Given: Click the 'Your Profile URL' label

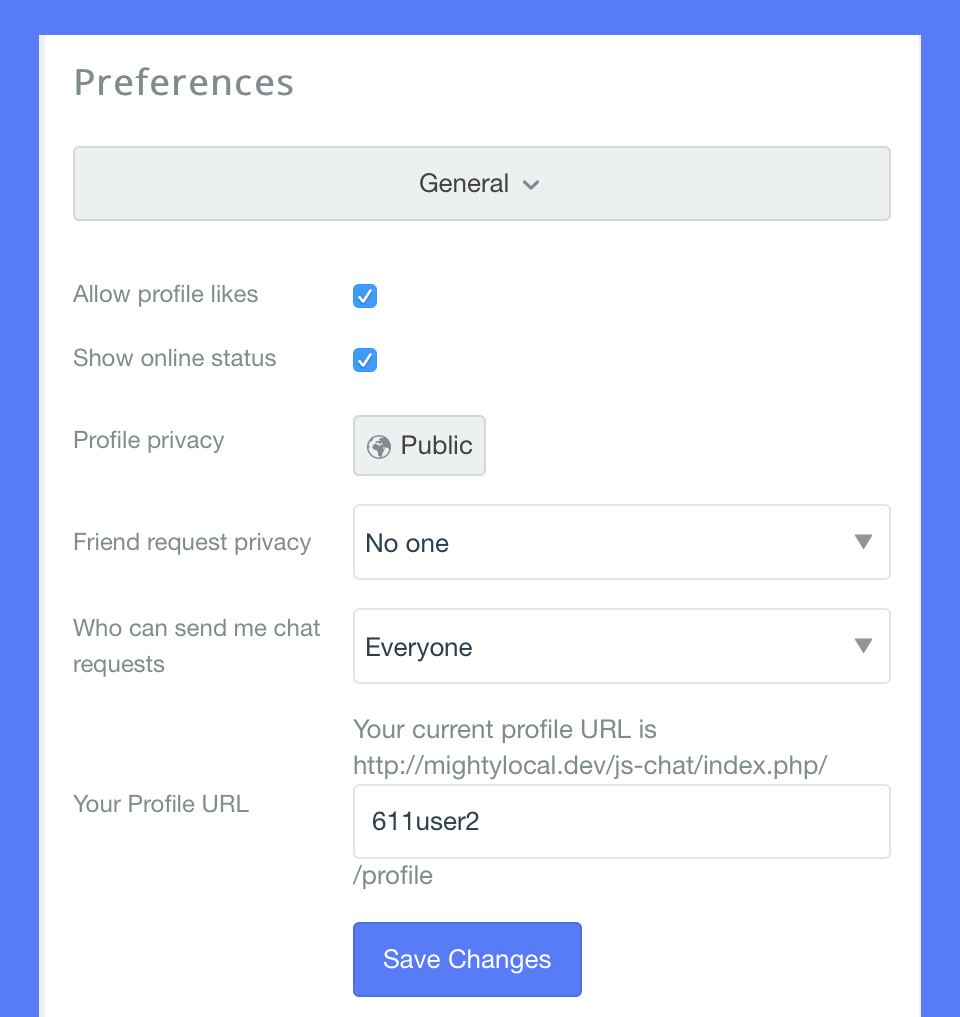Looking at the screenshot, I should (161, 803).
